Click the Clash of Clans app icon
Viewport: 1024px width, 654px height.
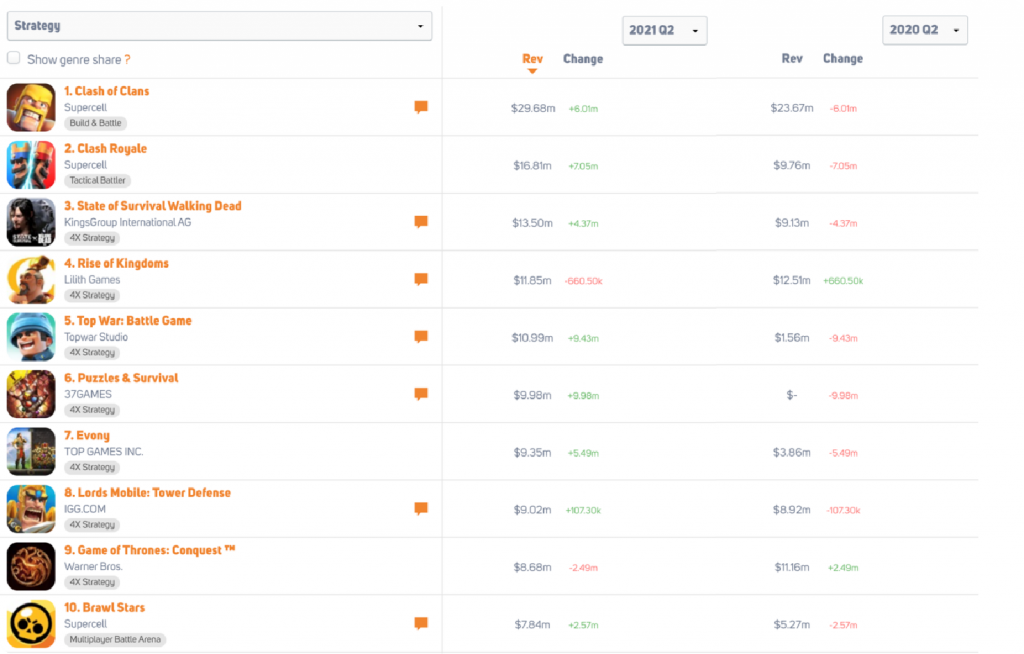click(x=31, y=107)
